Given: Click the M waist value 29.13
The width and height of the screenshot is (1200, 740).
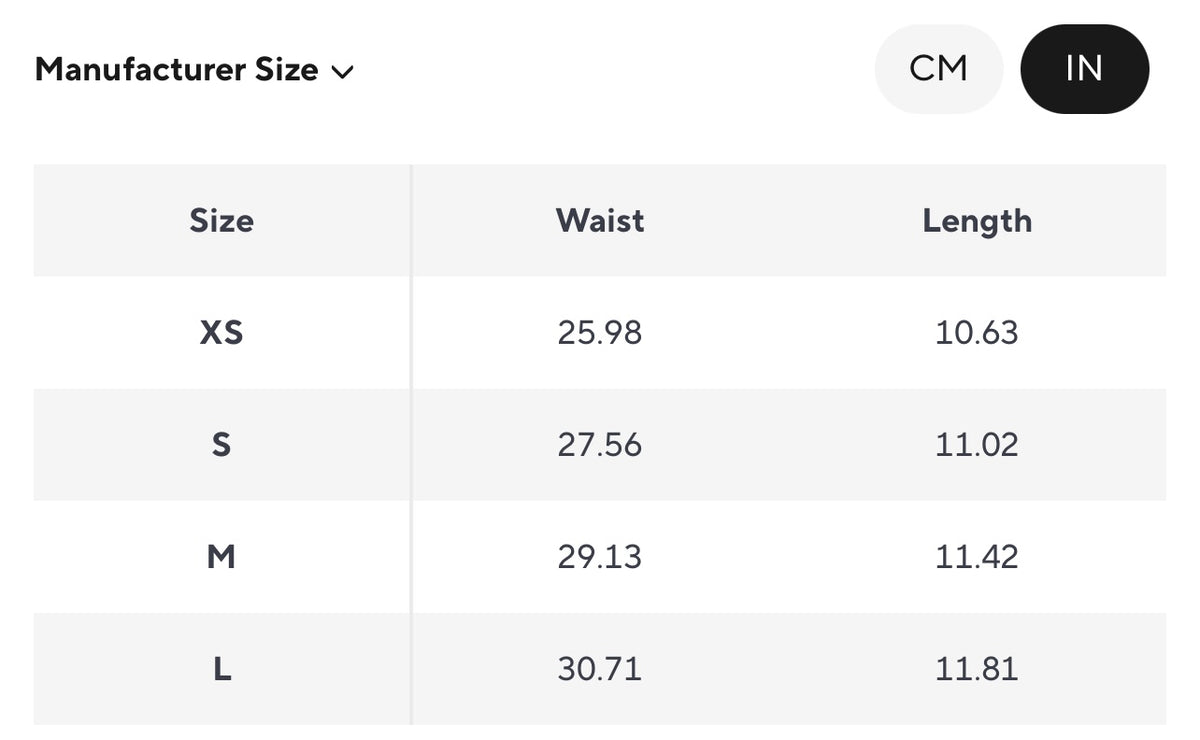Looking at the screenshot, I should click(x=600, y=556).
